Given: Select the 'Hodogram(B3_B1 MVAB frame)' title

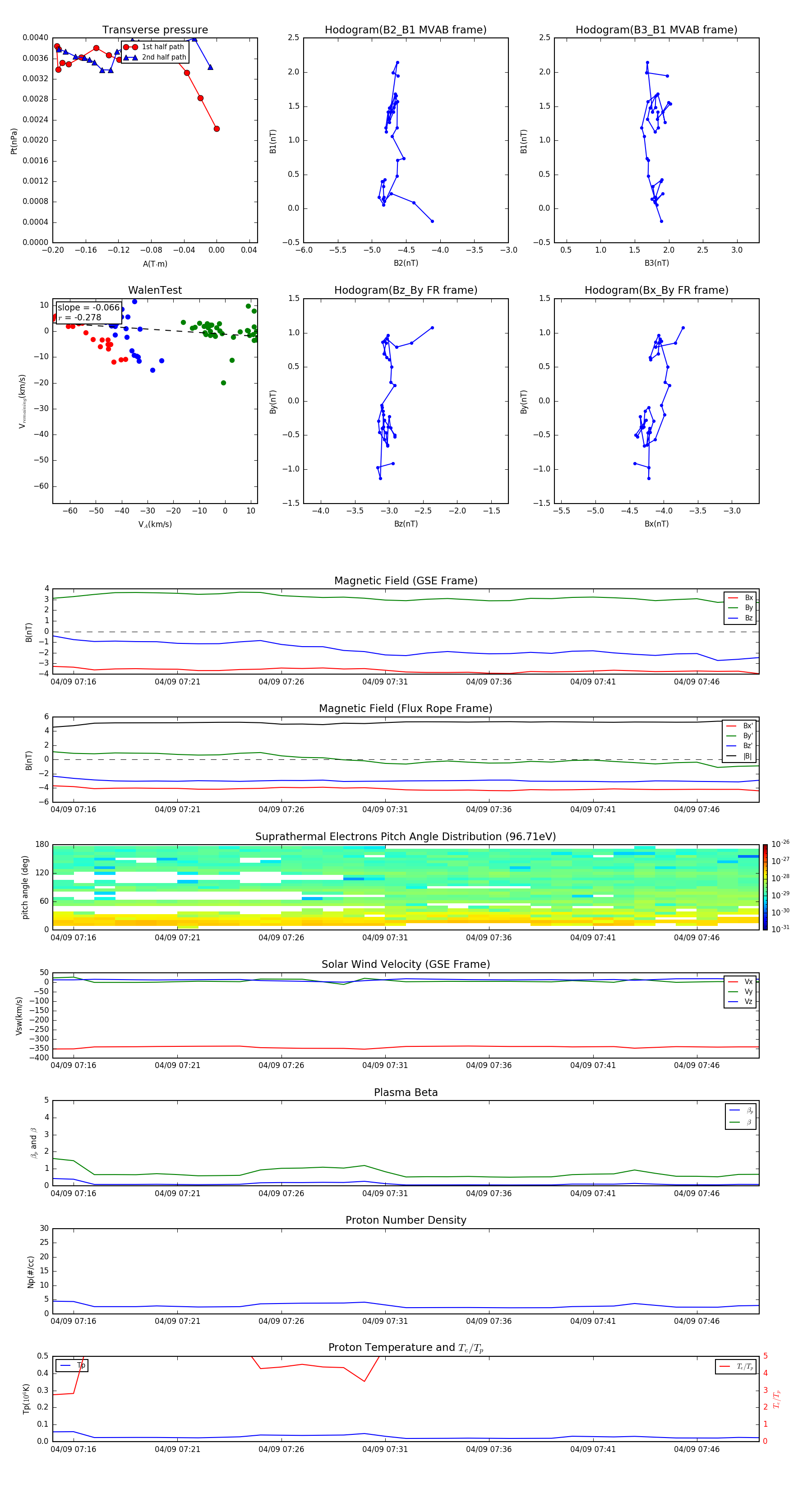Looking at the screenshot, I should pos(656,30).
